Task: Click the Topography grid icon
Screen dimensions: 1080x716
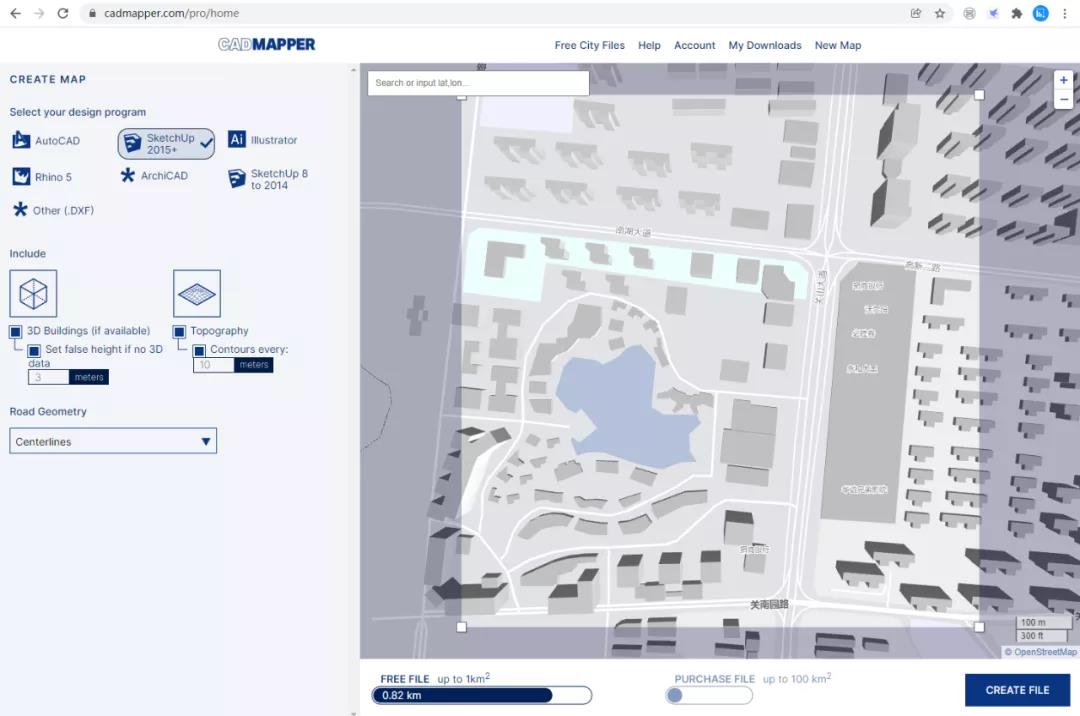Action: coord(197,294)
